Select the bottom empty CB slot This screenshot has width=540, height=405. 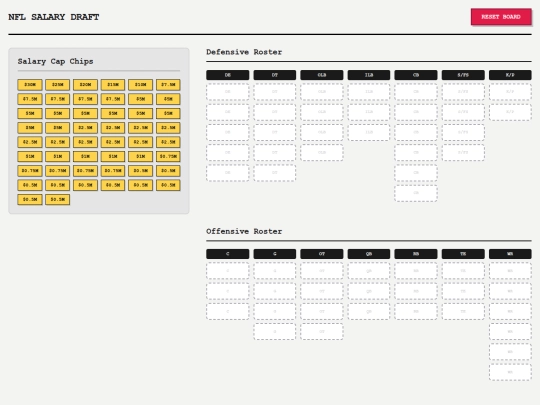click(x=416, y=193)
